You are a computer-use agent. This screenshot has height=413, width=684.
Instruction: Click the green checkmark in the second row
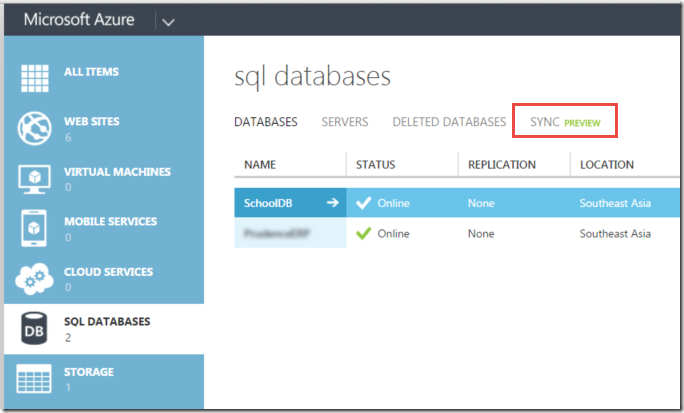363,233
